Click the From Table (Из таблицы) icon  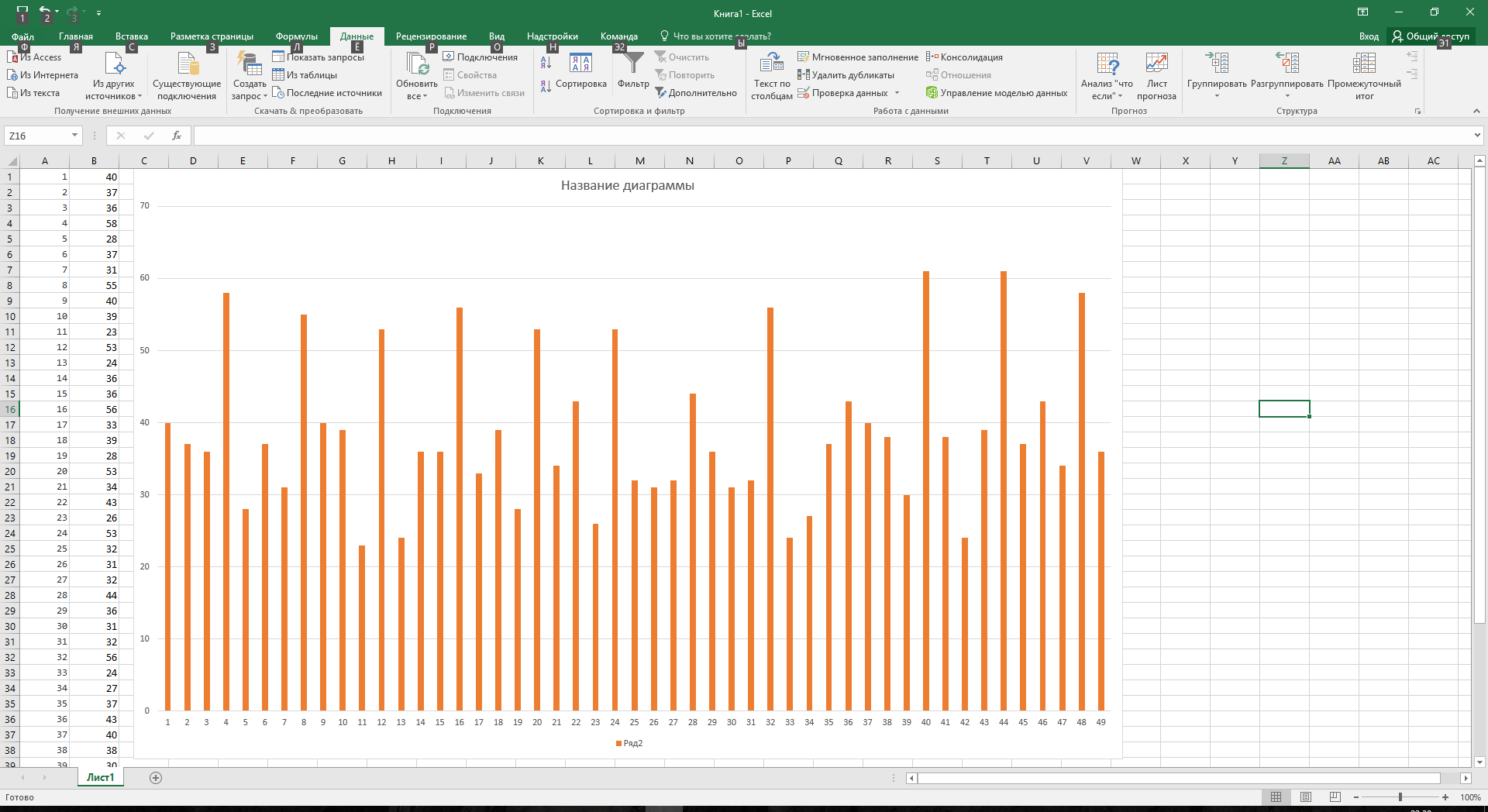[278, 75]
